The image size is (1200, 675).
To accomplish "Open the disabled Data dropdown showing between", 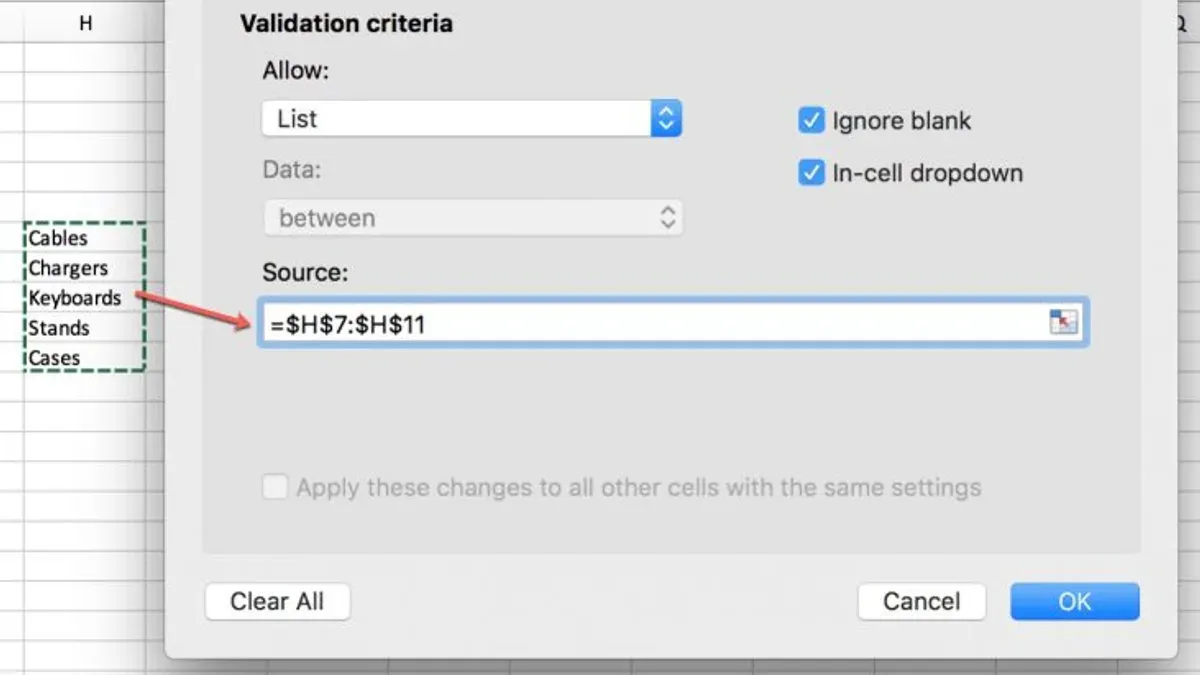I will (x=473, y=218).
